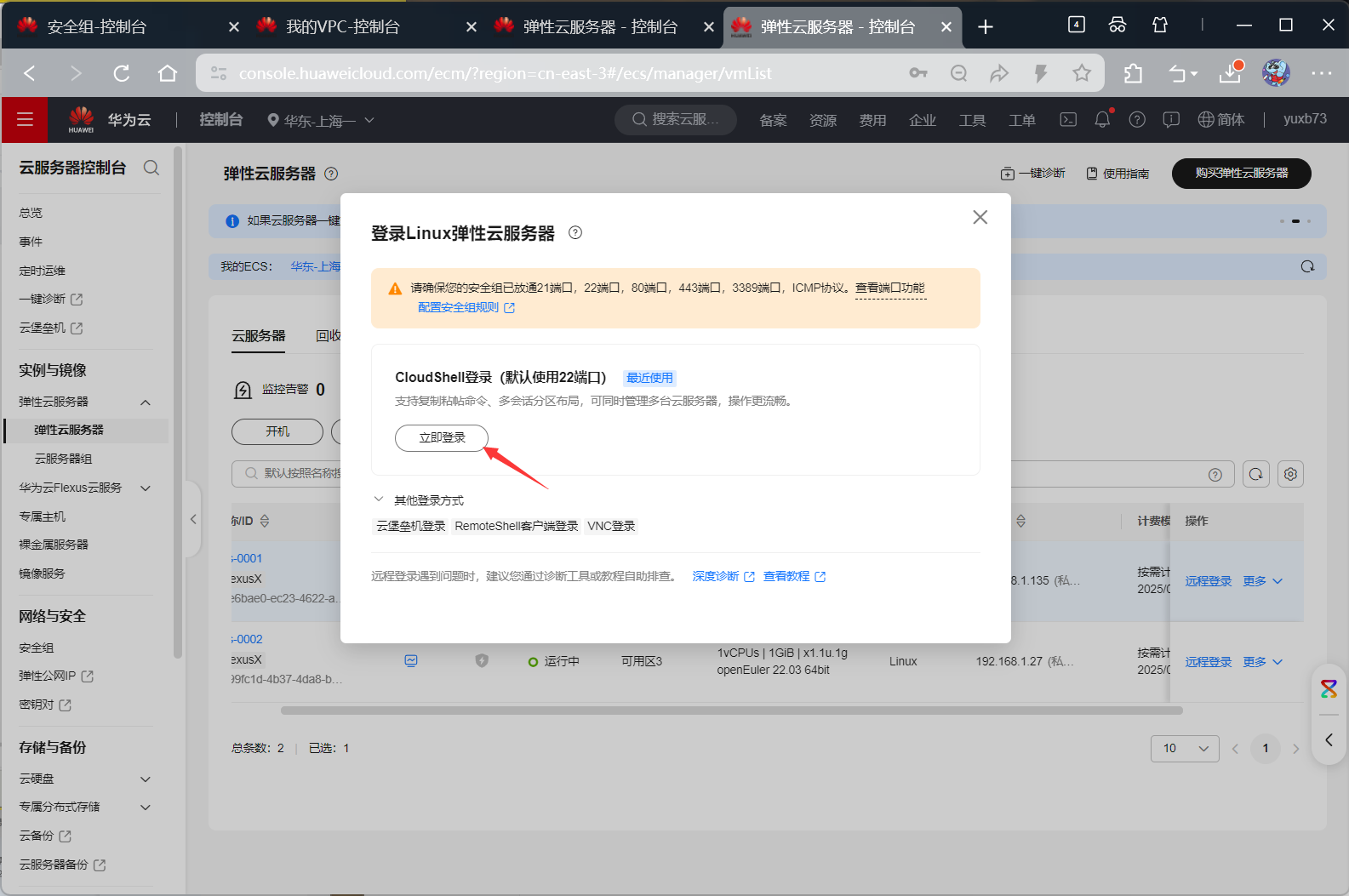Click the 远程登录 link for server 0002
This screenshot has height=896, width=1349.
click(x=1209, y=662)
